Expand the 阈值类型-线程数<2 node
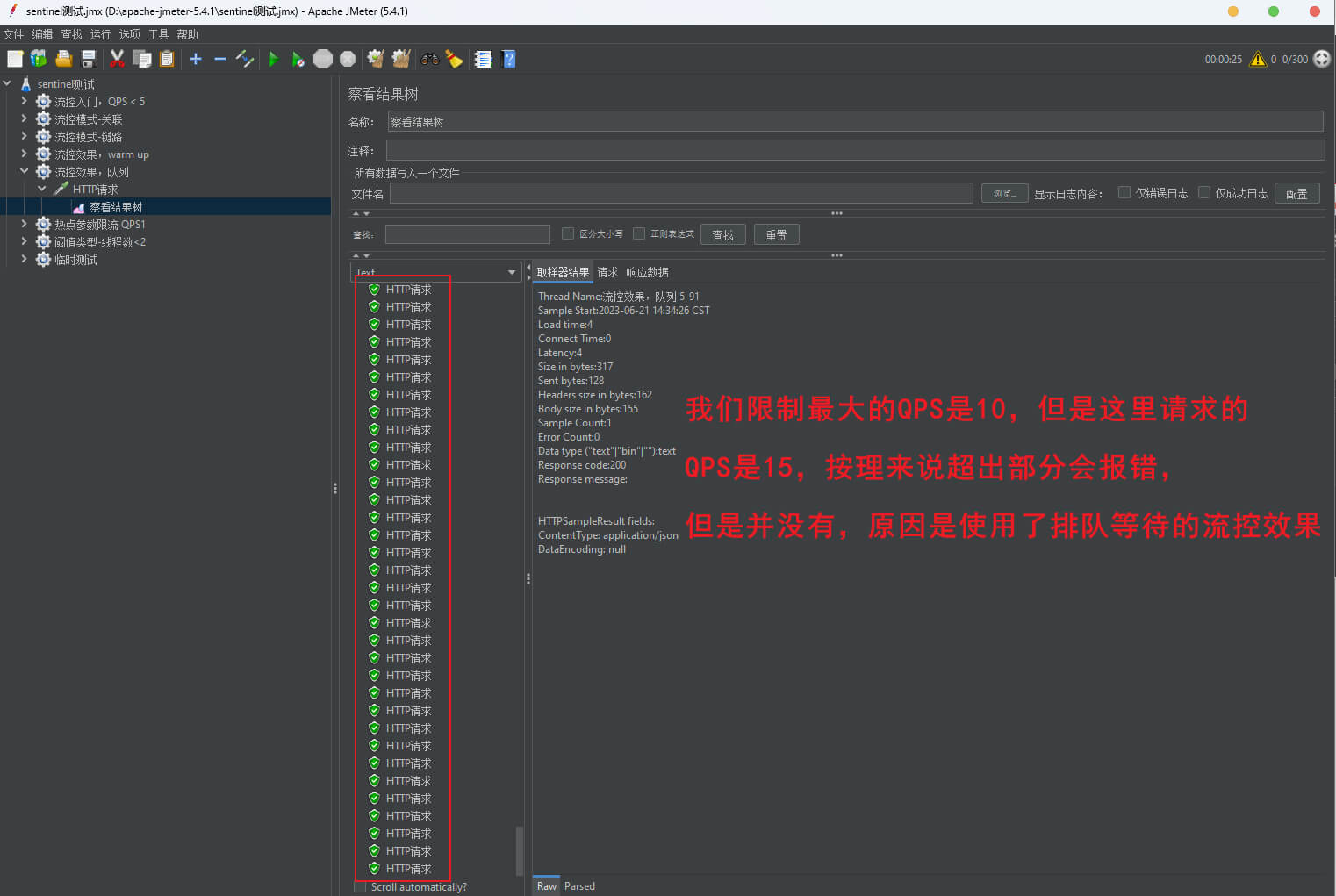The width and height of the screenshot is (1336, 896). (25, 241)
